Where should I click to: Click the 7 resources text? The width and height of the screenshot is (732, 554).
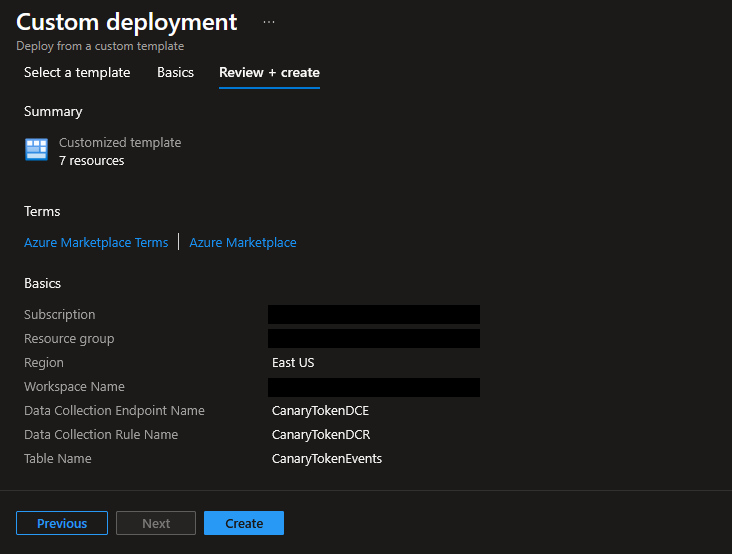click(x=92, y=161)
